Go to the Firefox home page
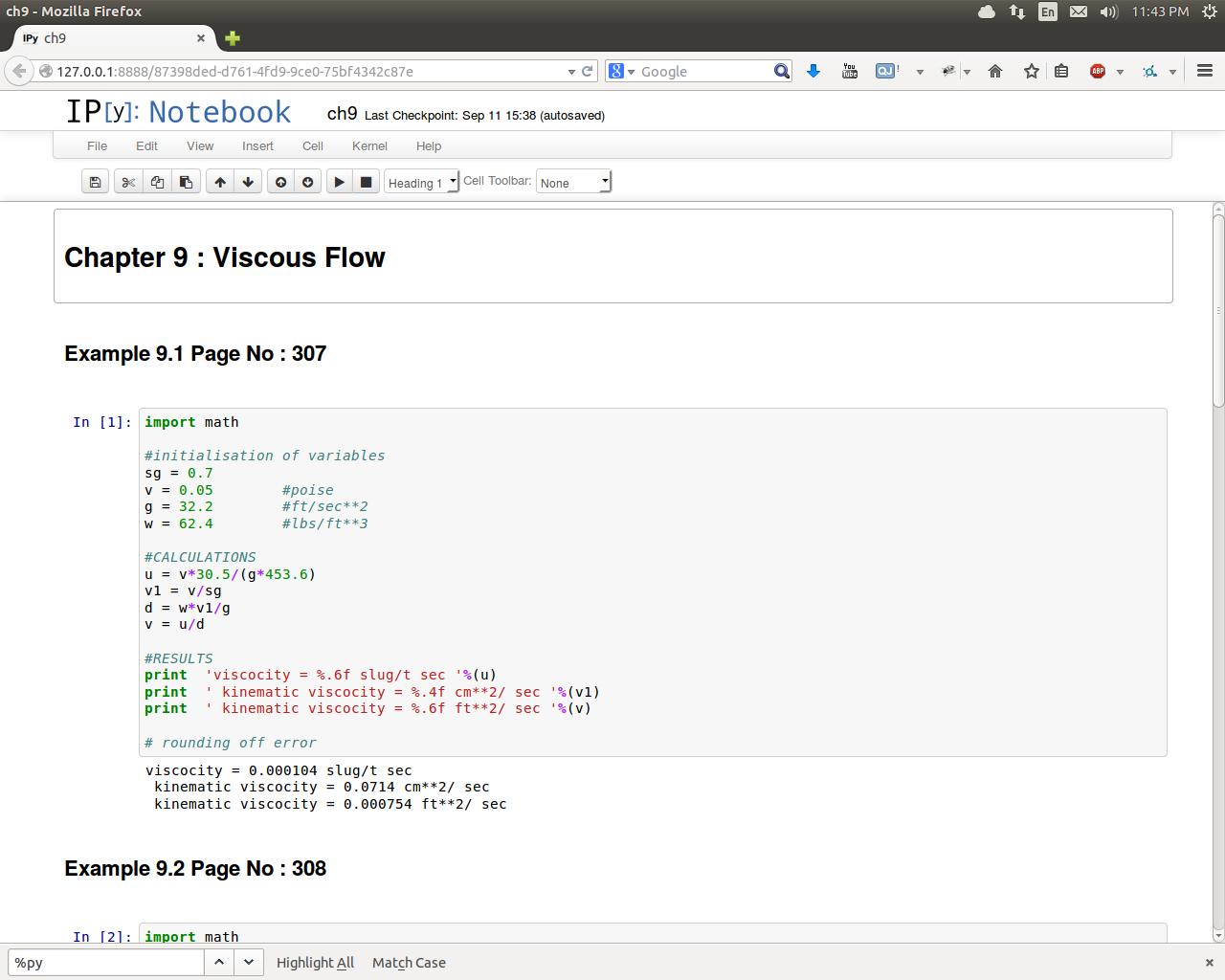The image size is (1225, 980). [x=995, y=71]
